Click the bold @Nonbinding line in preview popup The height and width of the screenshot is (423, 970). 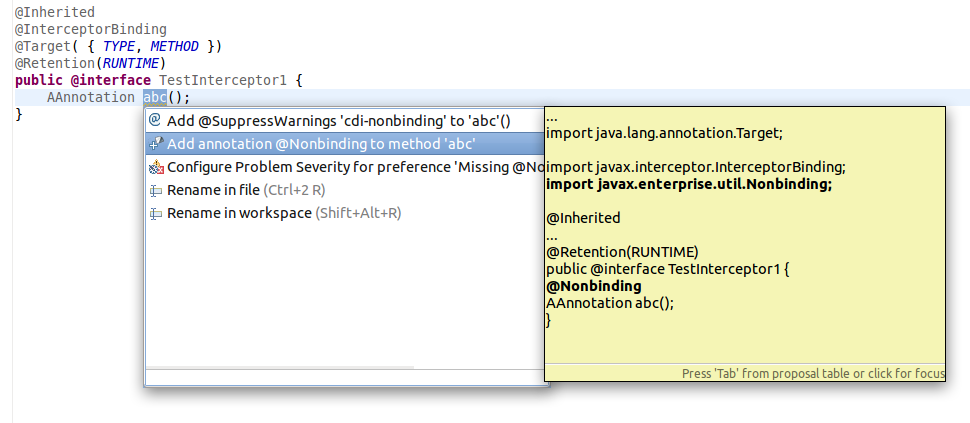coord(594,286)
